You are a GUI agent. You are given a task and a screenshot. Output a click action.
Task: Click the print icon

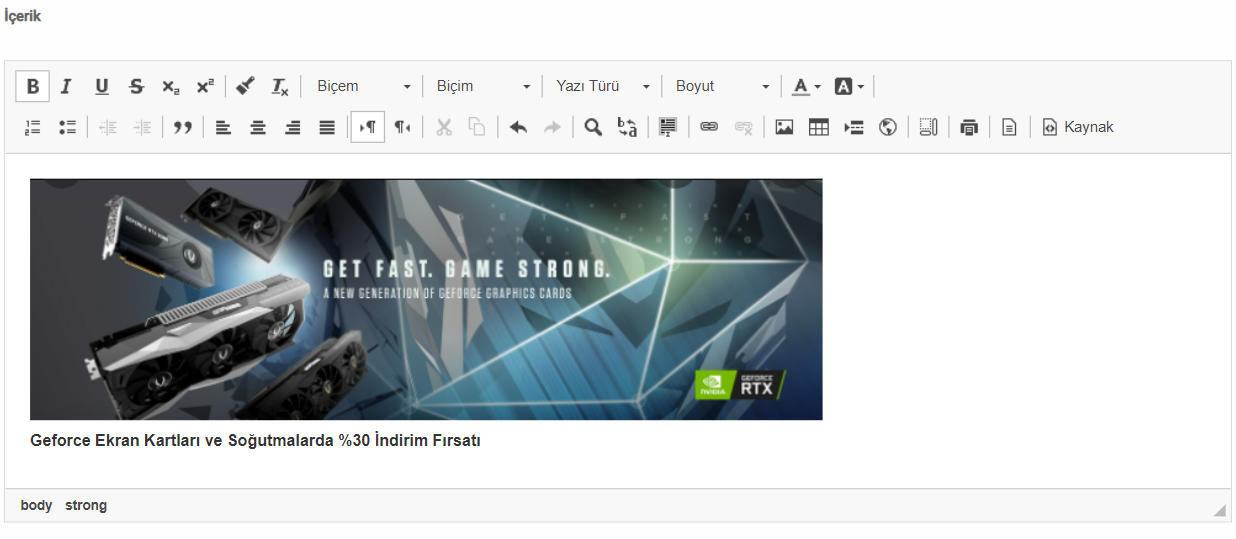(x=968, y=127)
